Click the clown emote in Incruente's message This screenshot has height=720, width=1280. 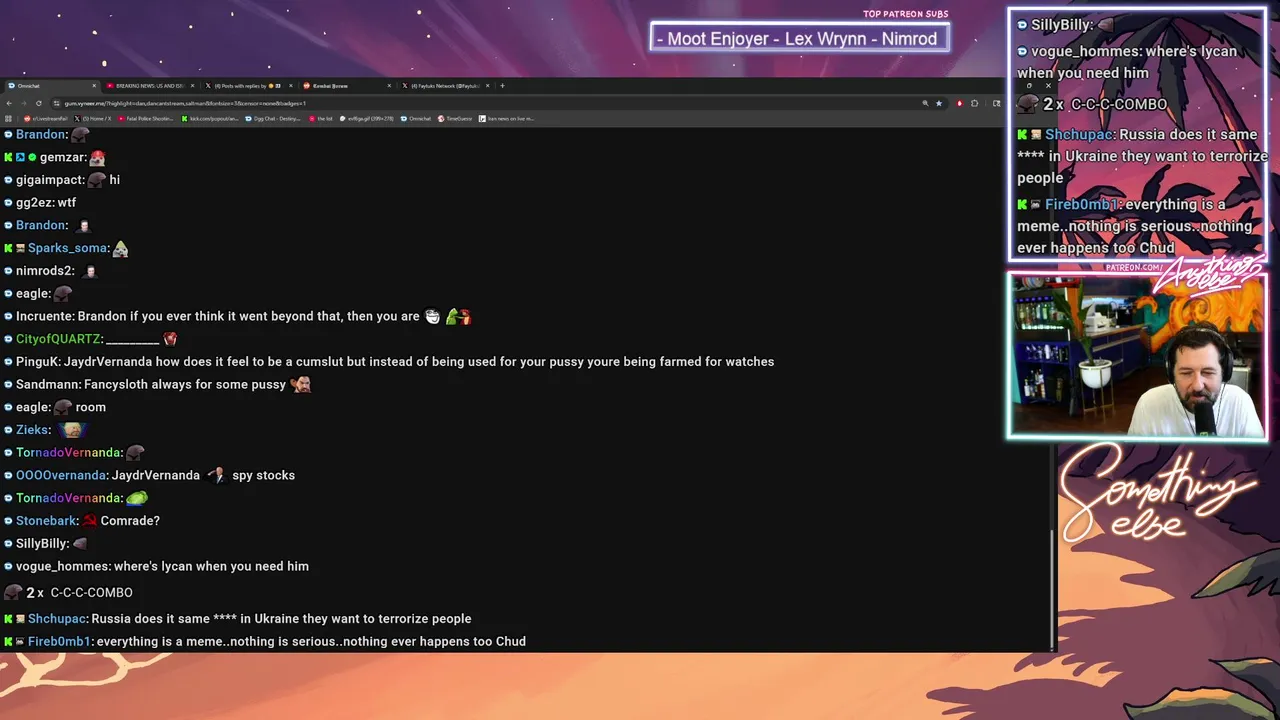click(432, 316)
